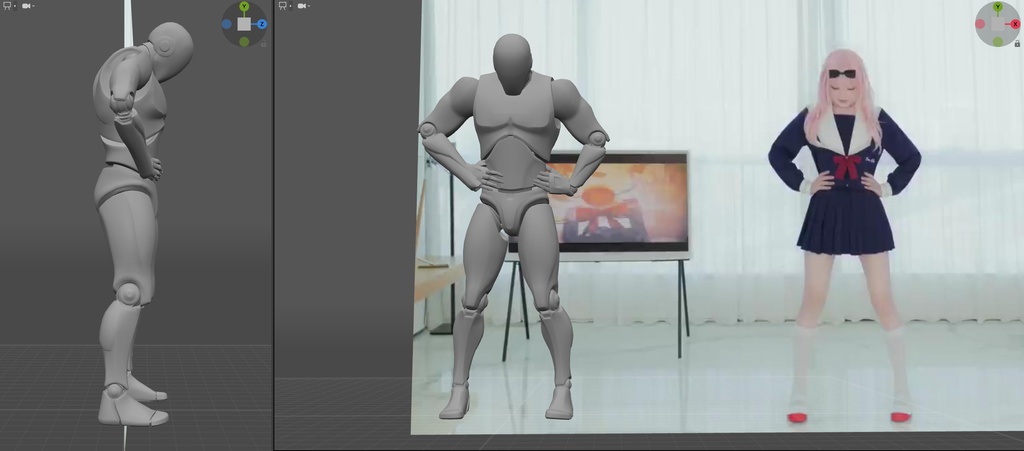
Task: Click the red X axis on right gizmo
Action: [x=1016, y=24]
